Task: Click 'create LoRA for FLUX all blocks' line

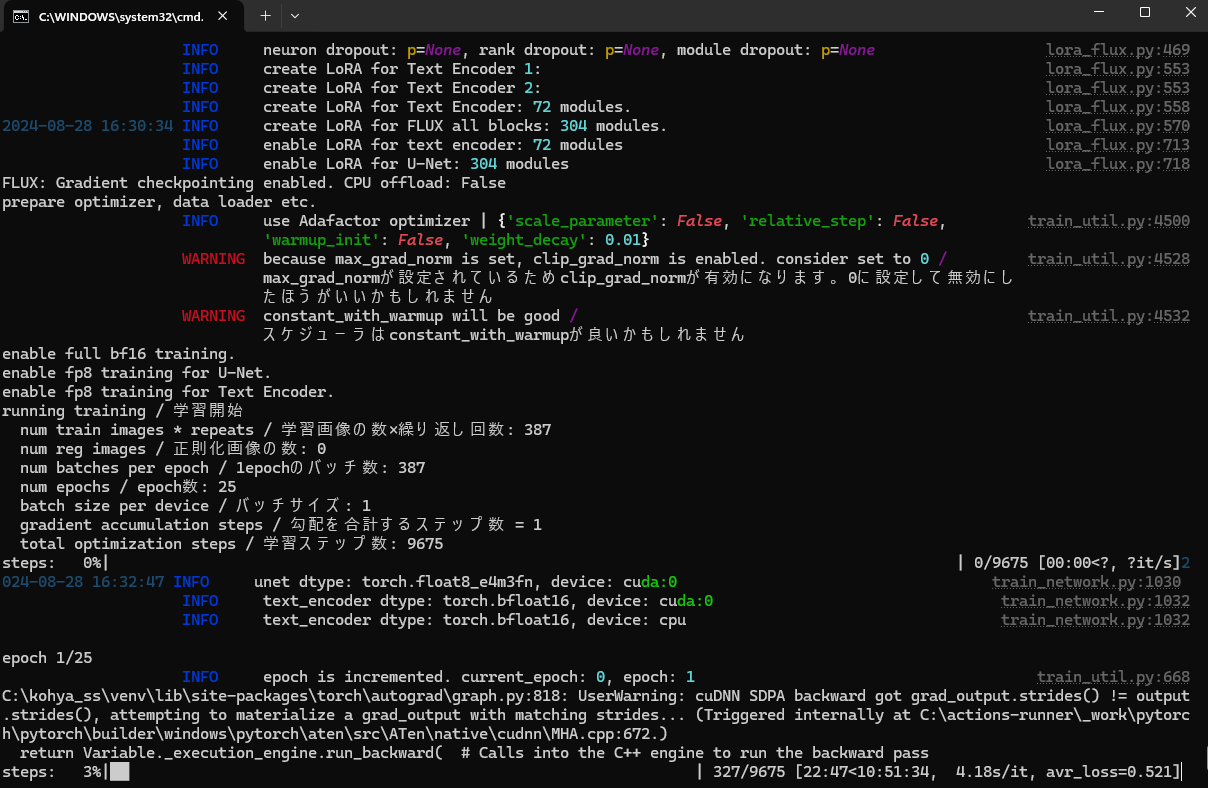Action: coord(465,126)
